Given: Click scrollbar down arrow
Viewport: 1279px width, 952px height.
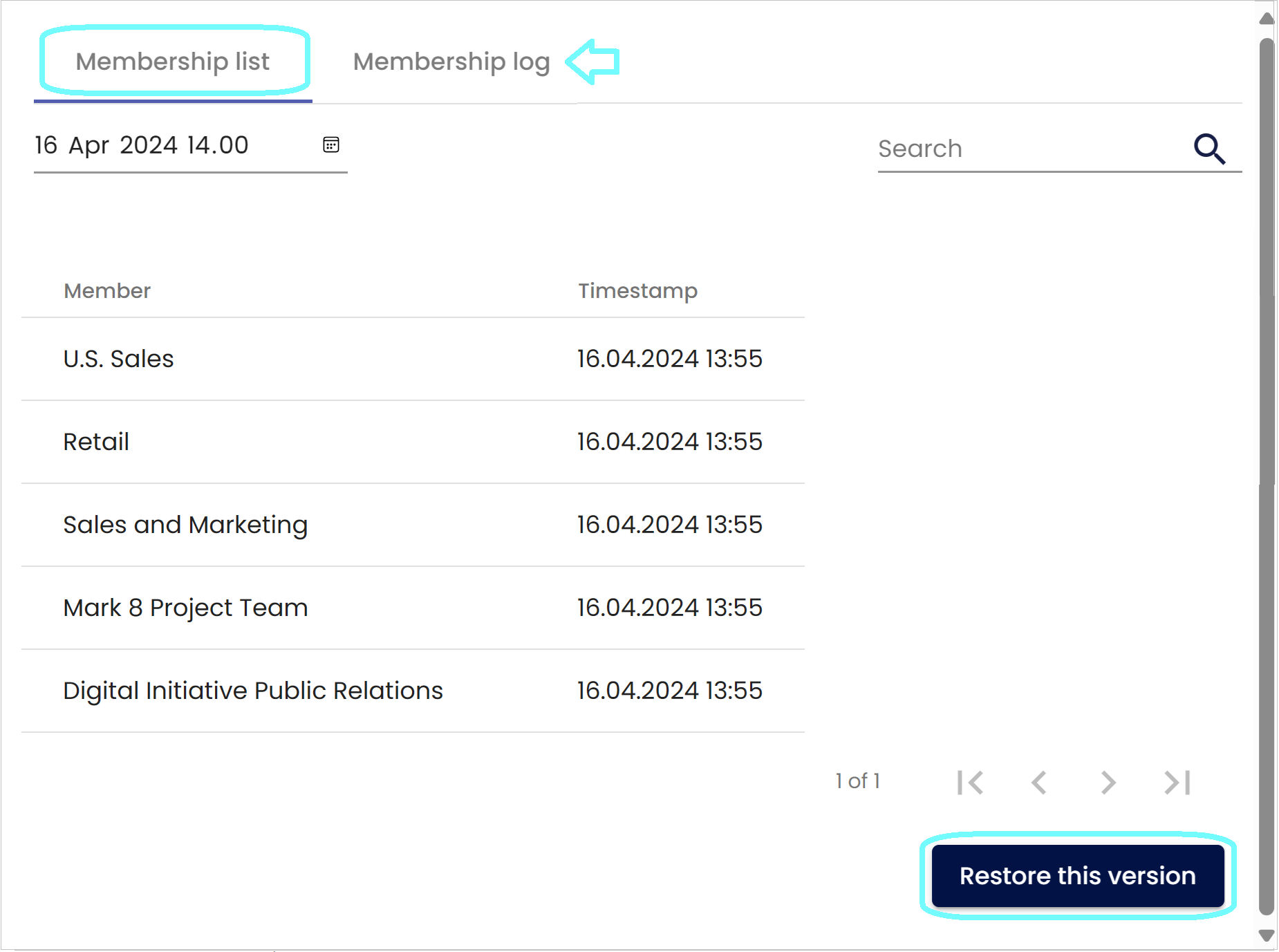Looking at the screenshot, I should [x=1267, y=935].
